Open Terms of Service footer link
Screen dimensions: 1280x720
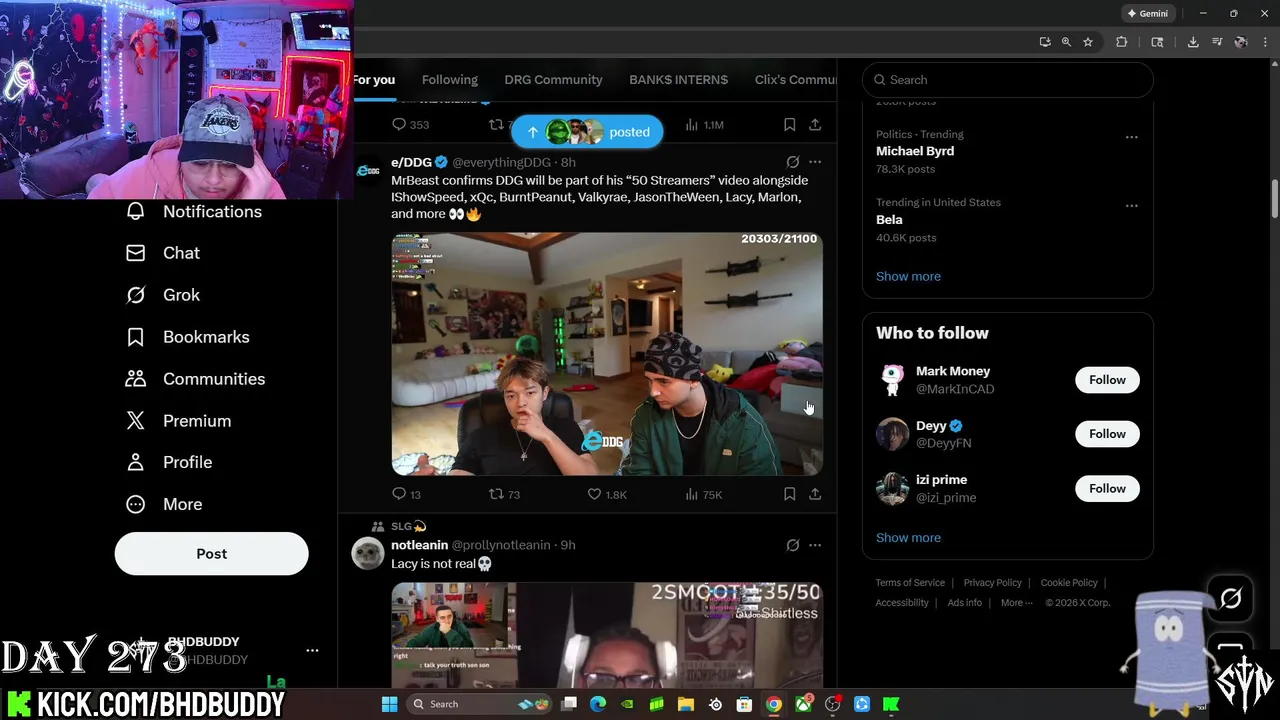(910, 583)
